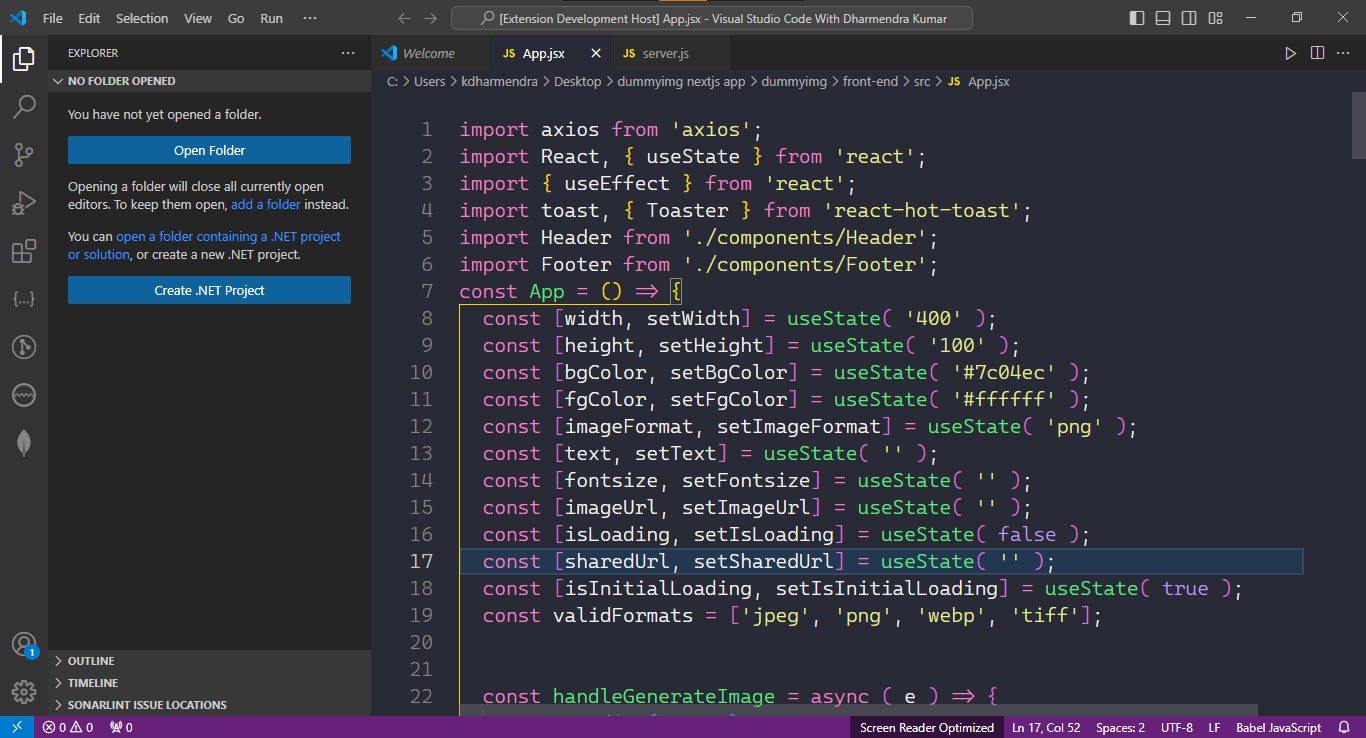Switch to the Welcome tab
Viewport: 1366px width, 738px height.
(x=430, y=54)
